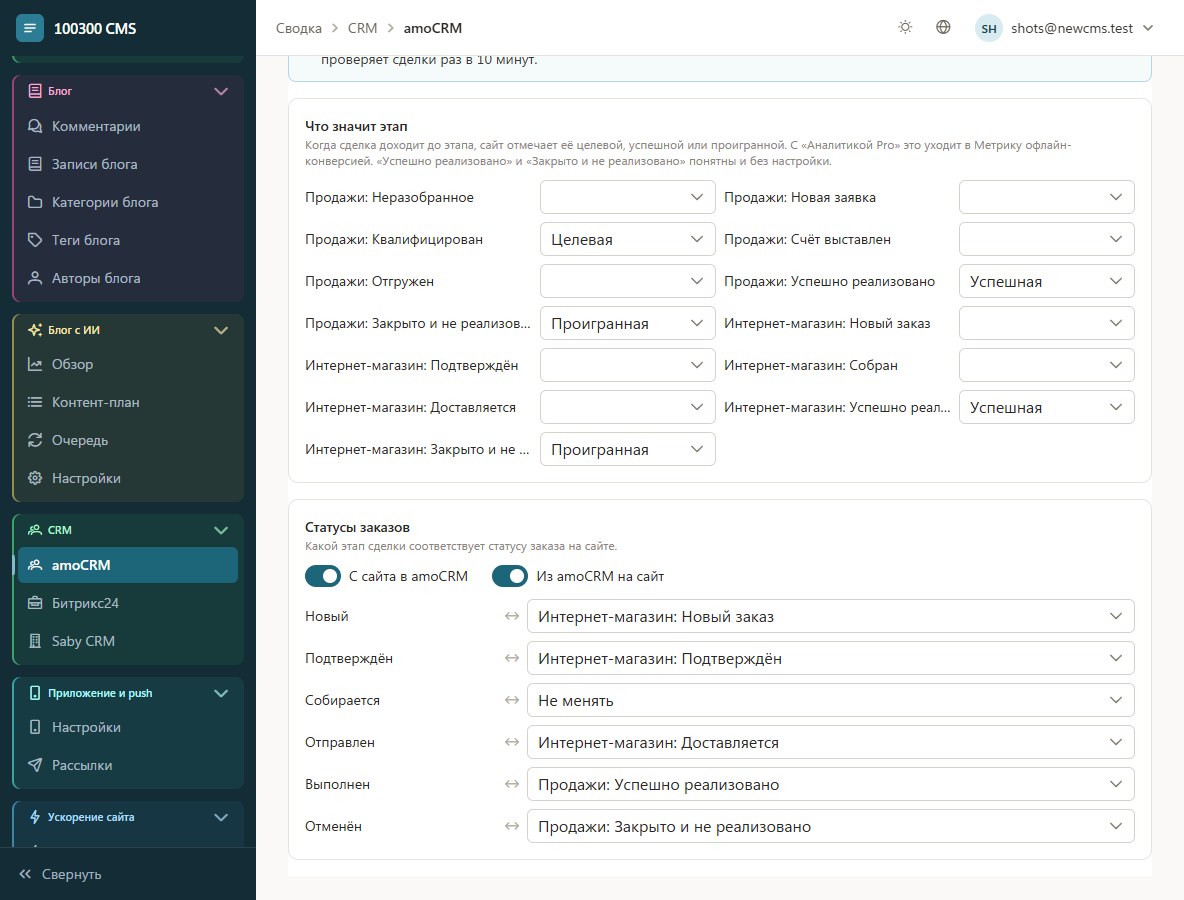Click the Очередь refresh icon
This screenshot has width=1184, height=900.
(35, 440)
